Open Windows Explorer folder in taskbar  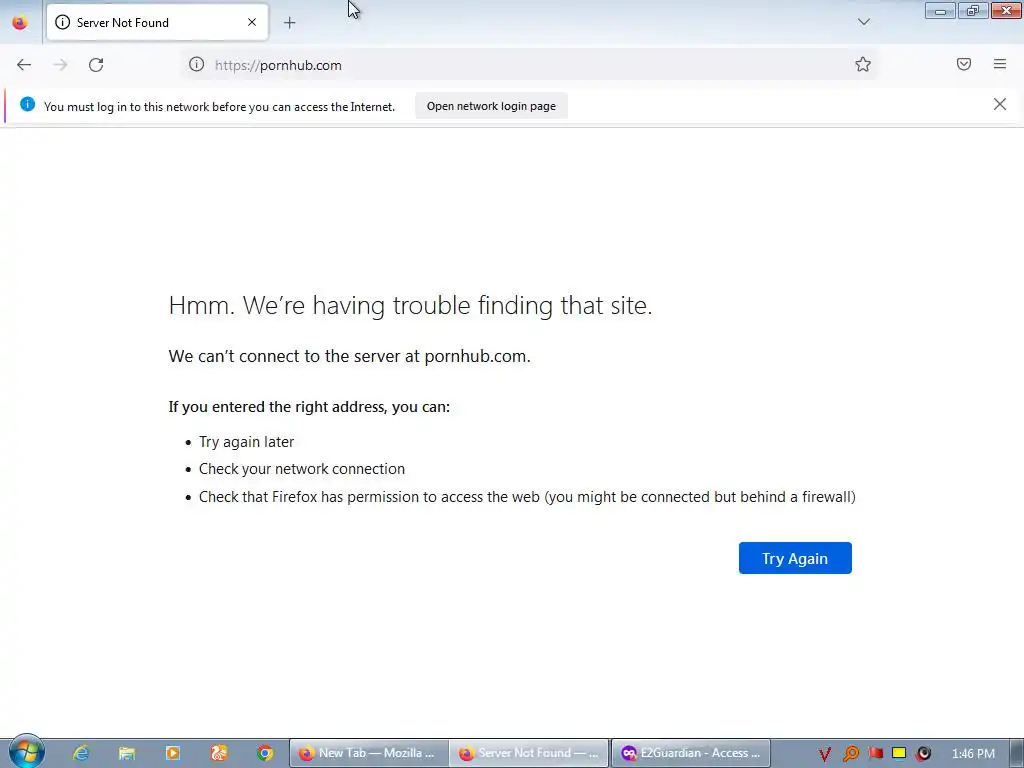(127, 753)
